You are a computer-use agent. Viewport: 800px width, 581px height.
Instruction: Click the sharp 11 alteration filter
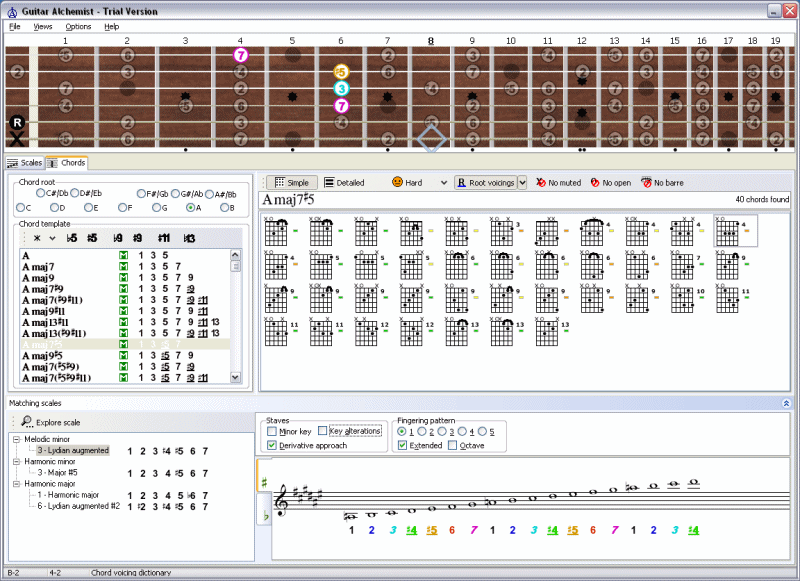click(x=163, y=238)
